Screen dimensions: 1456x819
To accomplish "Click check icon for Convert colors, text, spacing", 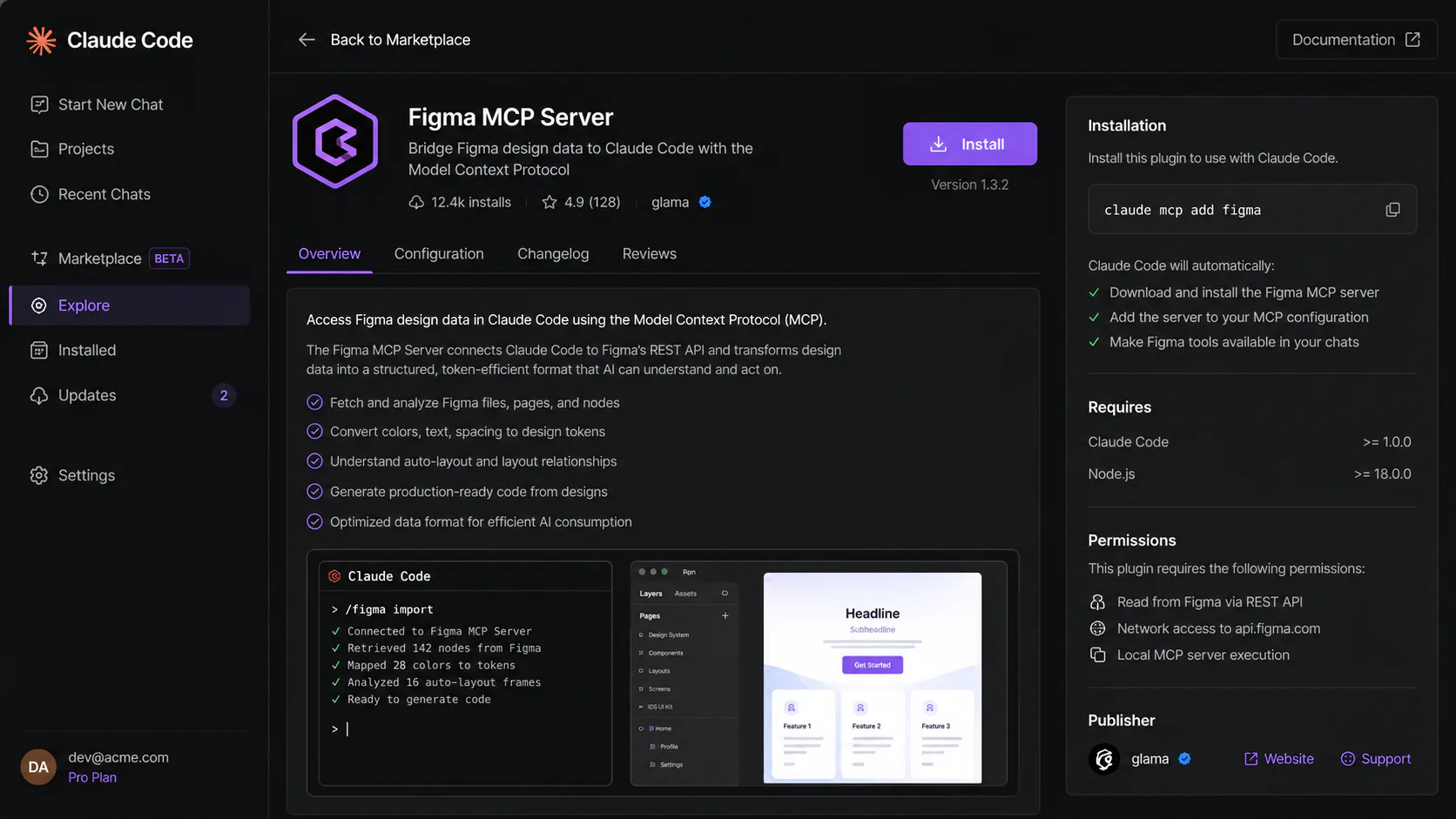I will (314, 432).
